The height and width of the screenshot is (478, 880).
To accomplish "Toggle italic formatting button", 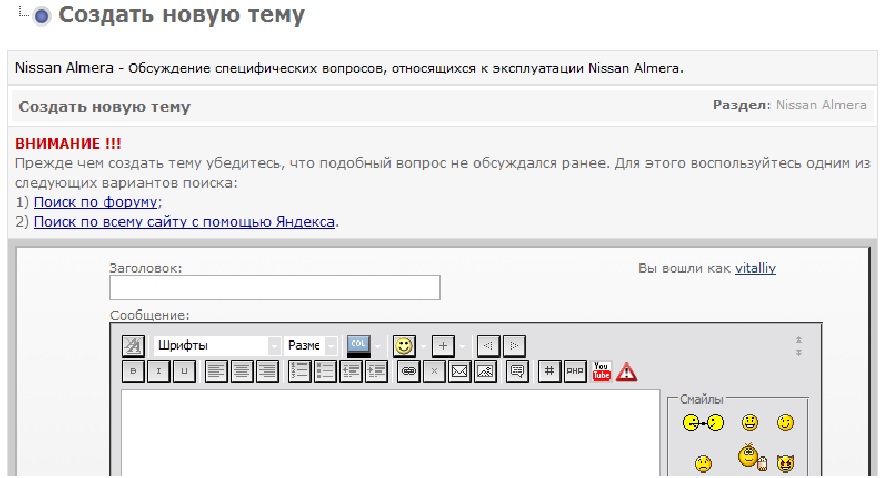I will pos(159,371).
